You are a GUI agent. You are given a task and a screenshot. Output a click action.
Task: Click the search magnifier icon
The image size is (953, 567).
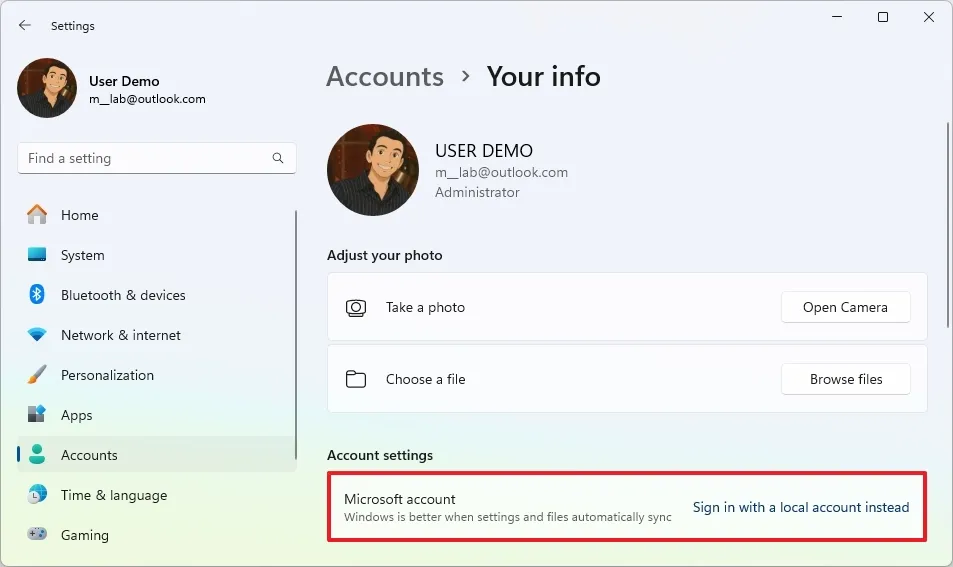coord(278,158)
